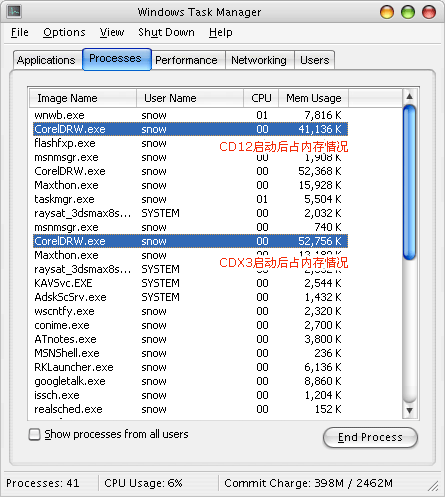This screenshot has height=497, width=445.
Task: Click the Task Manager title bar icon
Action: pos(14,12)
